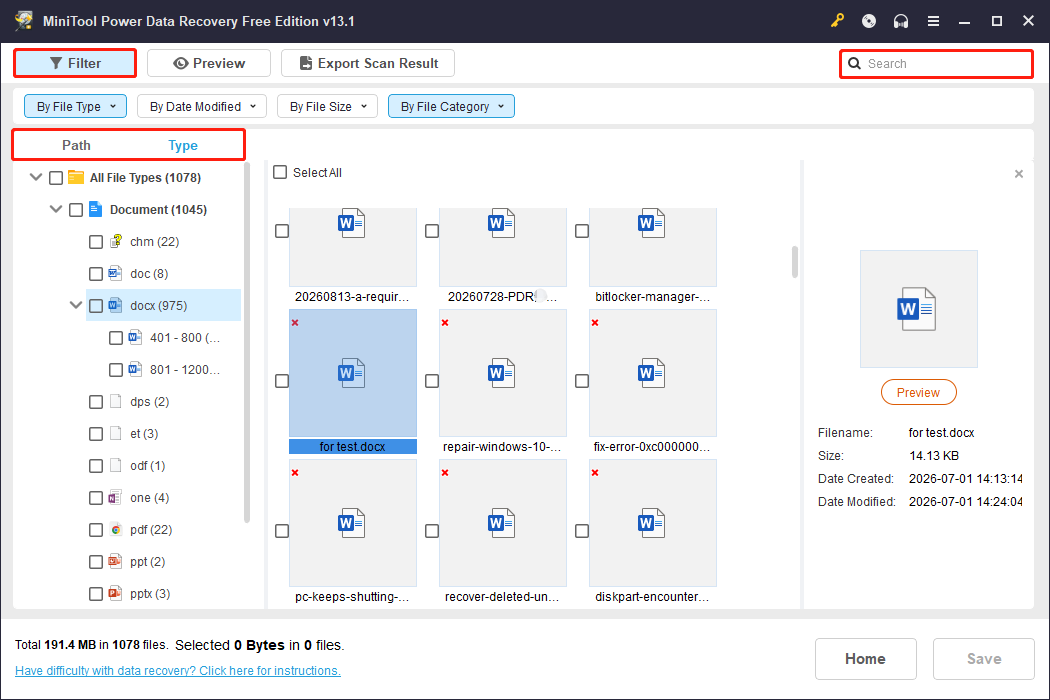Click the Document category blue icon
This screenshot has height=700, width=1050.
click(96, 209)
